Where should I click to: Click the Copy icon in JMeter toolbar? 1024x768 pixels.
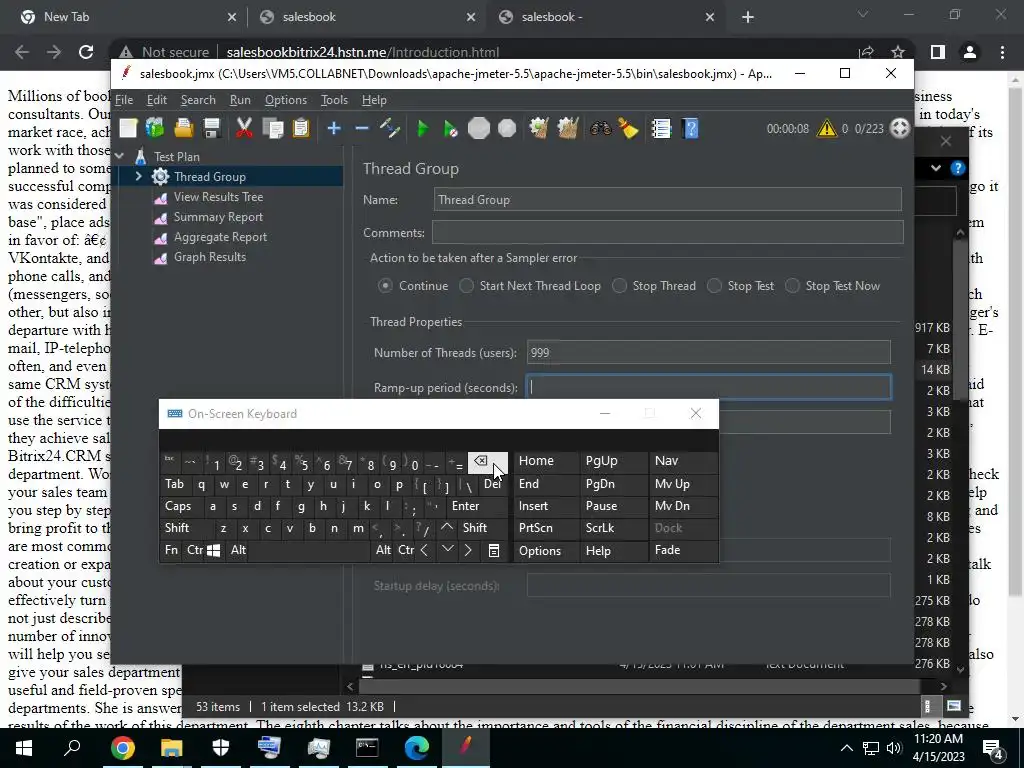point(272,129)
